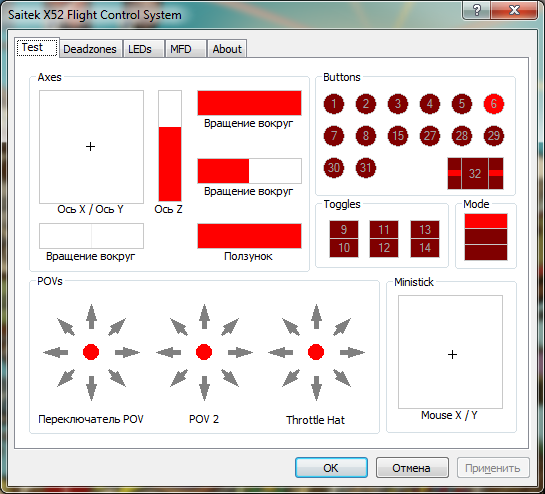545x494 pixels.
Task: Click the center dot of Throttle Hat
Action: (x=316, y=352)
